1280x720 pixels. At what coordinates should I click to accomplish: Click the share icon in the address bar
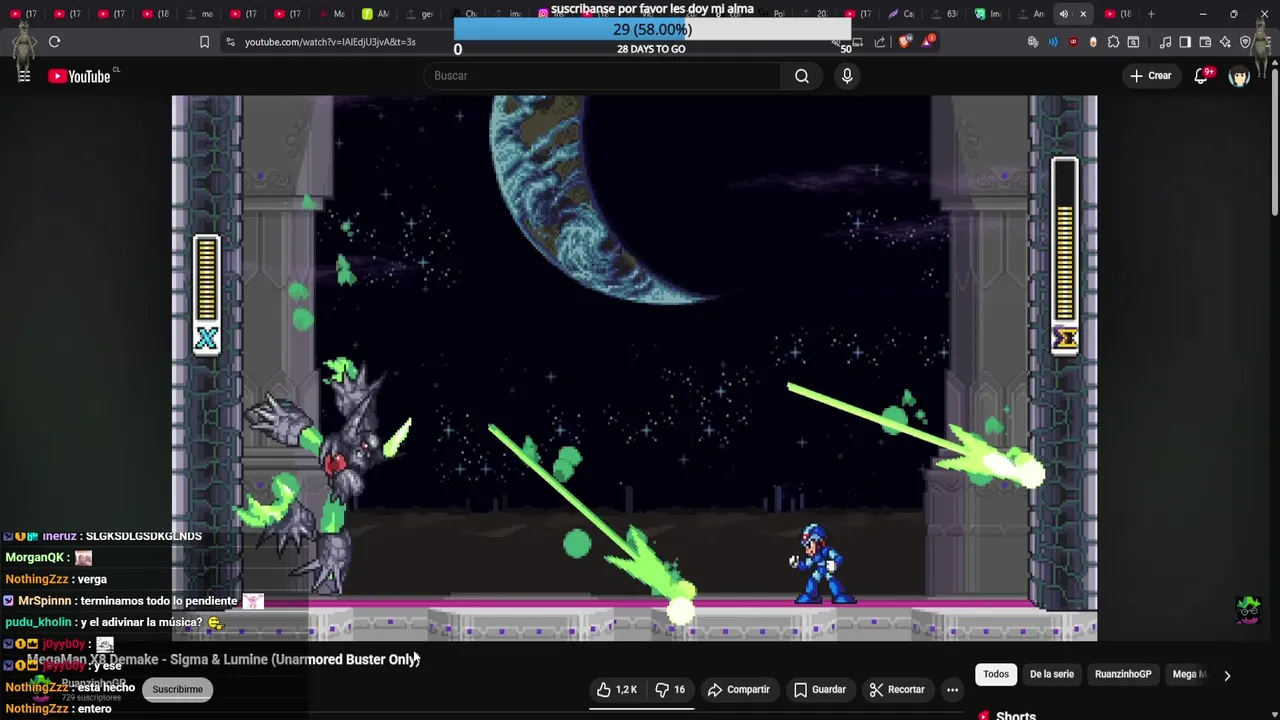click(x=880, y=42)
